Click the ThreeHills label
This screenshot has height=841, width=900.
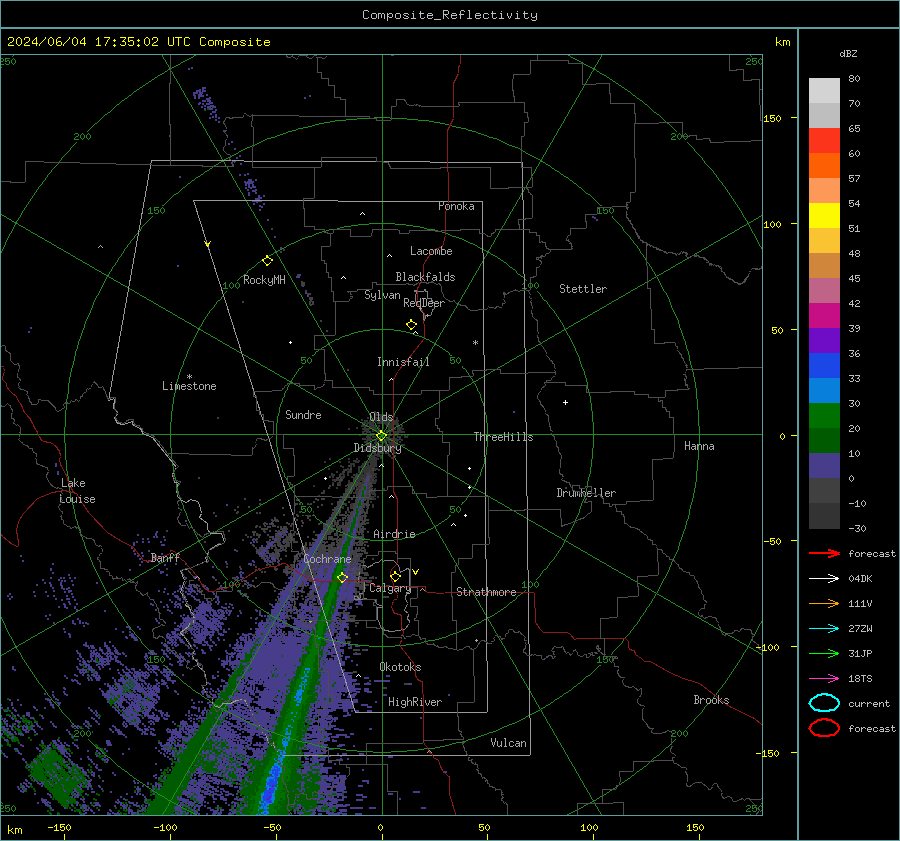[503, 437]
